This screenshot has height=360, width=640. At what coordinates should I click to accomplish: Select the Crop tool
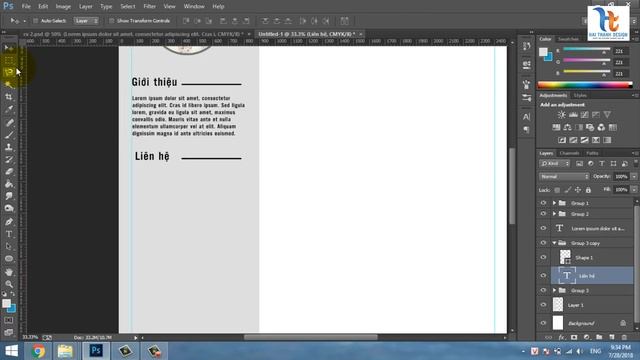[9, 97]
